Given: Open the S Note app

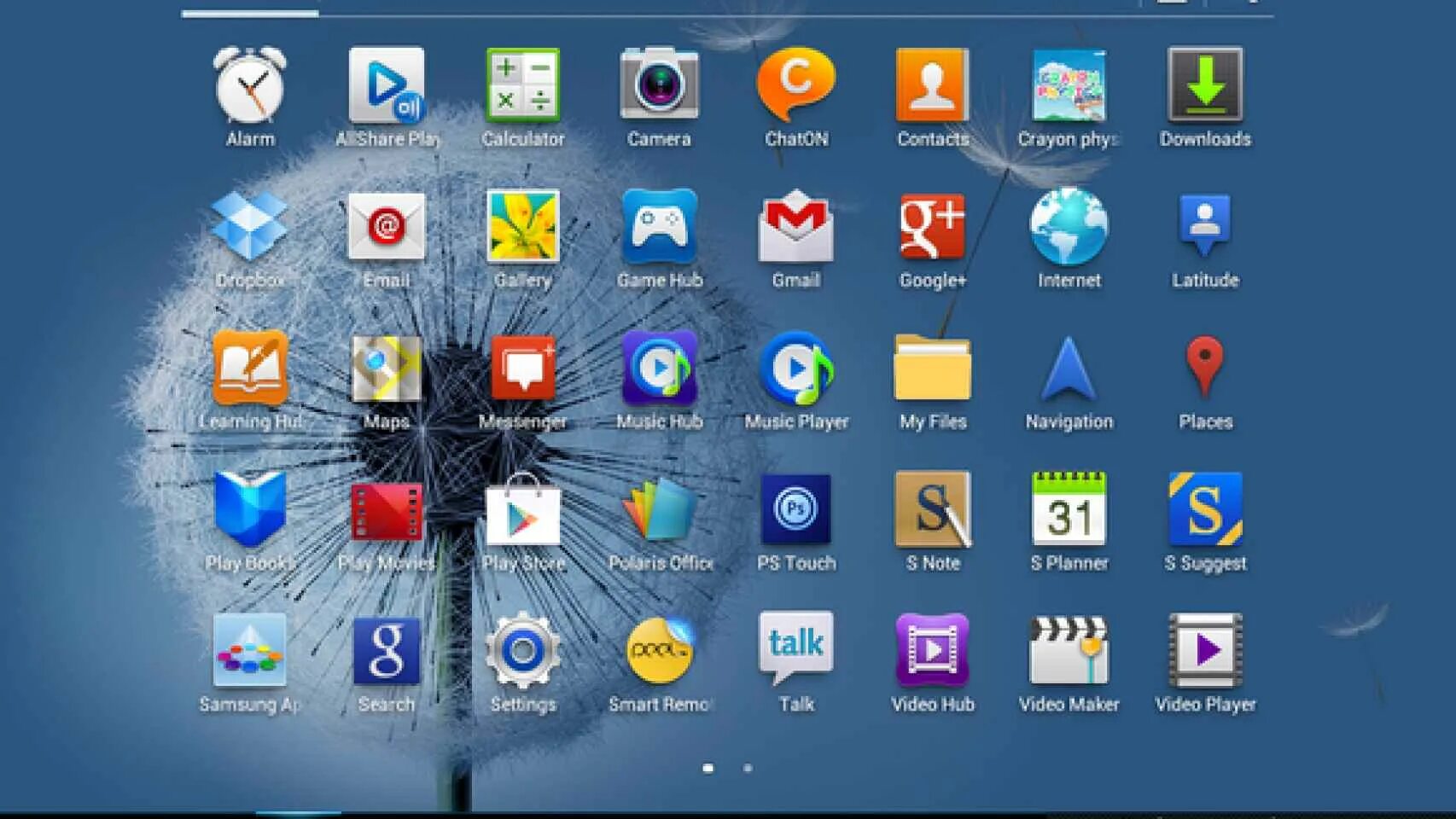Looking at the screenshot, I should [933, 509].
